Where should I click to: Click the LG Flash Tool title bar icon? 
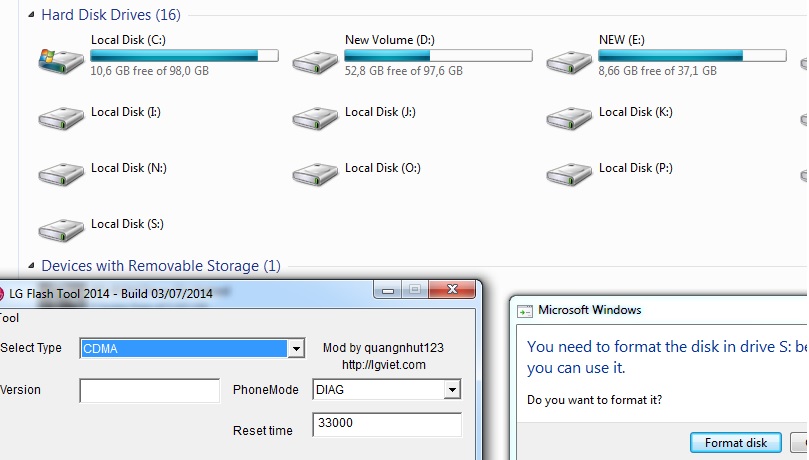[x=2, y=294]
